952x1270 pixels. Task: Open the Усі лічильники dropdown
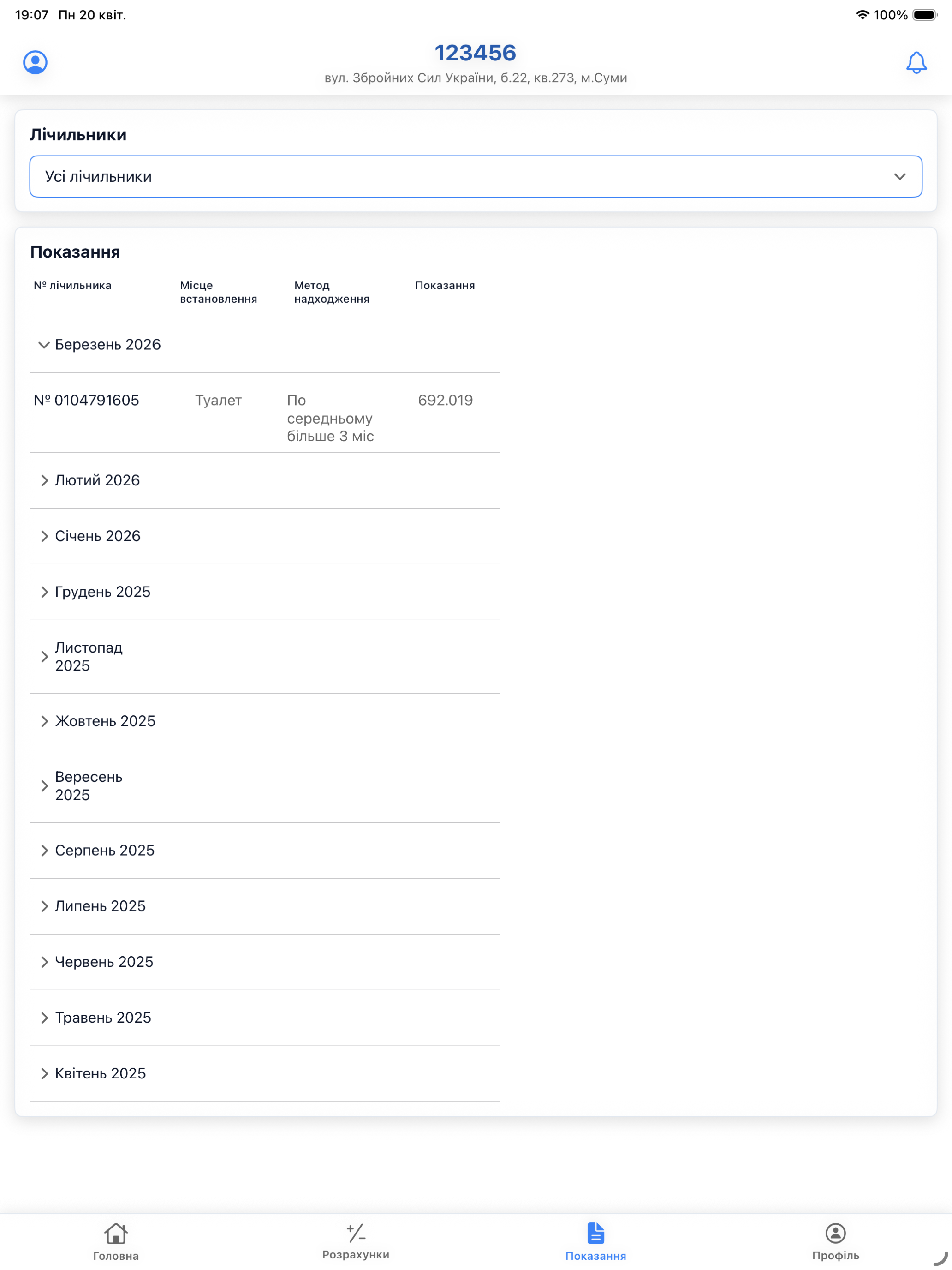click(x=476, y=176)
